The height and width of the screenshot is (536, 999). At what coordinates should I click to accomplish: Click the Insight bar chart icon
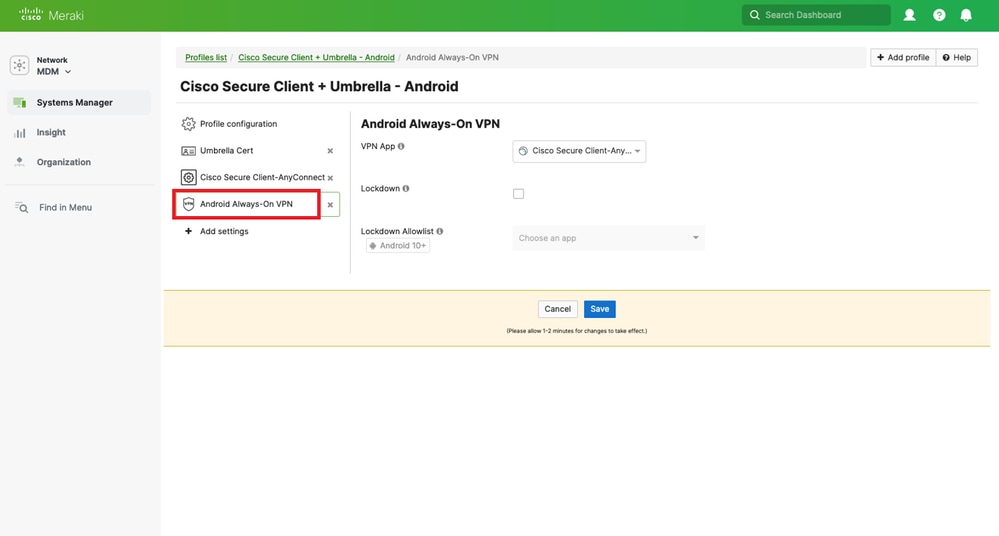[20, 133]
